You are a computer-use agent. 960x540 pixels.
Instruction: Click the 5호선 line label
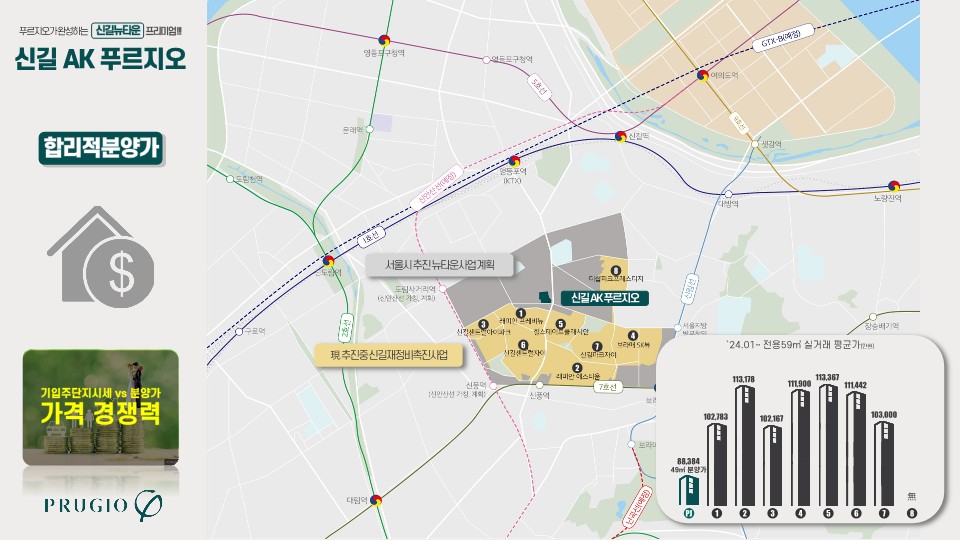tap(539, 88)
